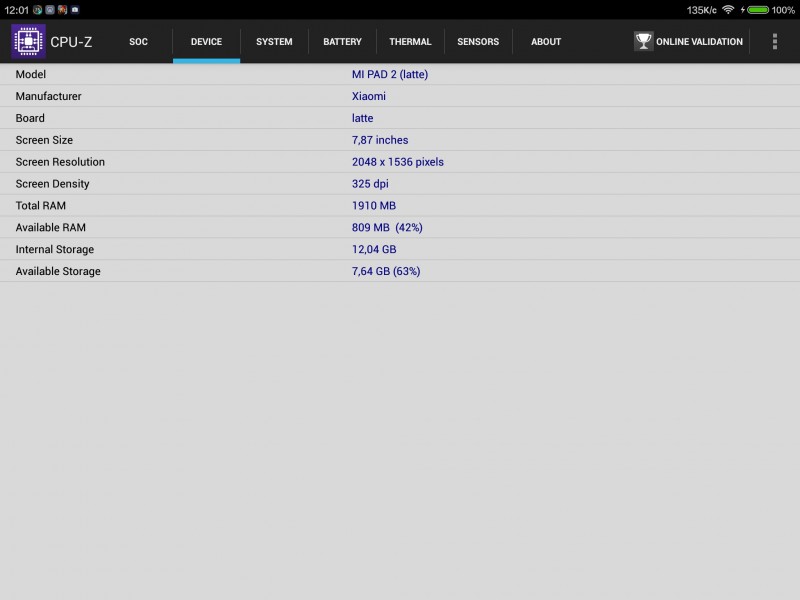Tap the value MI PAD 2 (latte)
Image resolution: width=800 pixels, height=600 pixels.
coord(390,74)
